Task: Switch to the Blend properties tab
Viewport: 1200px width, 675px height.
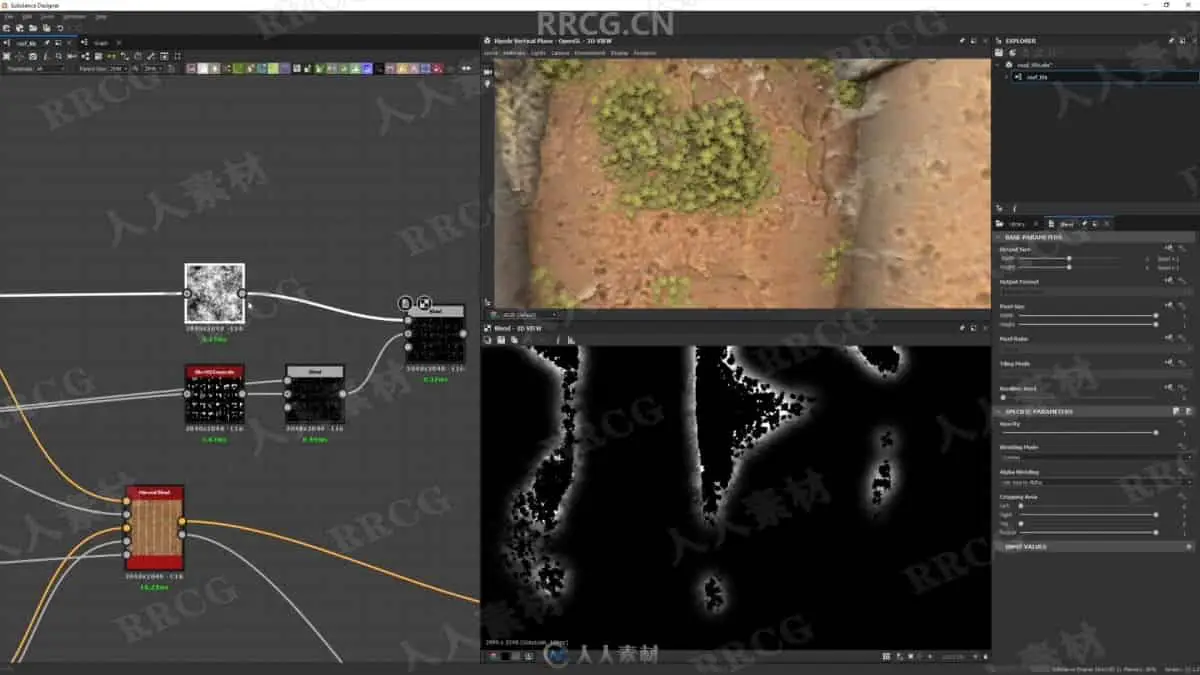Action: pos(1066,224)
